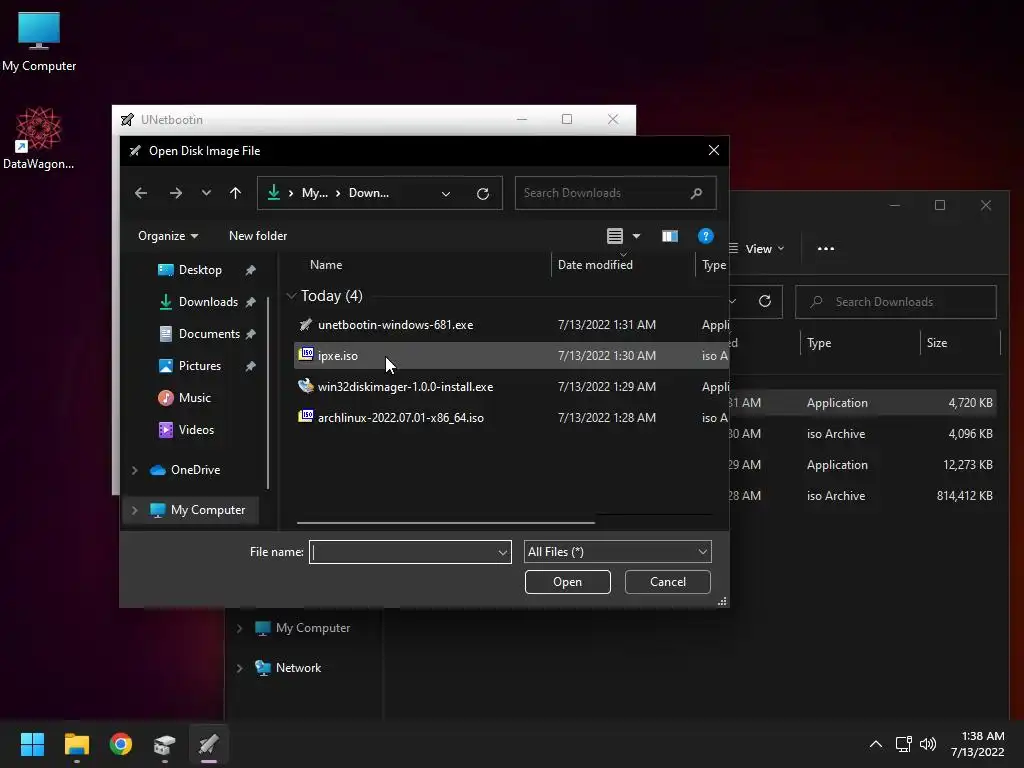
Task: Launch Google Chrome from the taskbar
Action: [x=121, y=744]
